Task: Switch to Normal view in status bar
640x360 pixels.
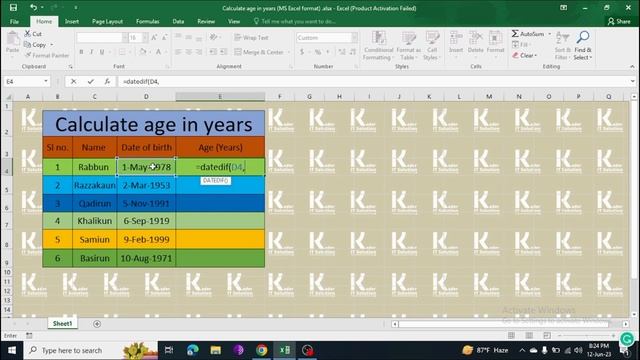Action: [x=511, y=336]
